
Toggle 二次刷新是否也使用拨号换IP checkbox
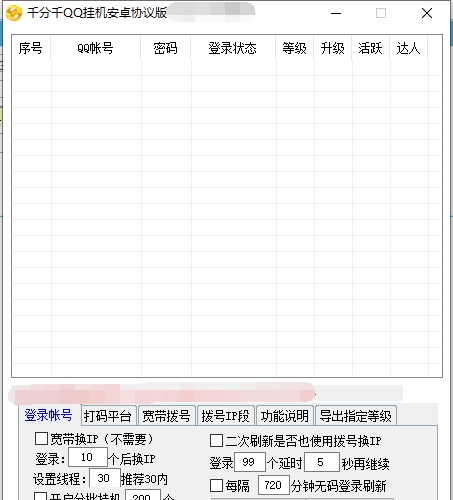(x=216, y=441)
